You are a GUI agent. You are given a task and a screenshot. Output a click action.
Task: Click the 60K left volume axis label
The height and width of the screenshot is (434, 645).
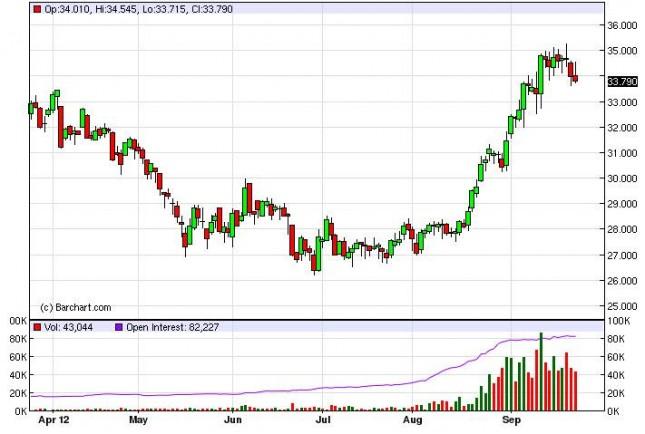click(x=18, y=357)
